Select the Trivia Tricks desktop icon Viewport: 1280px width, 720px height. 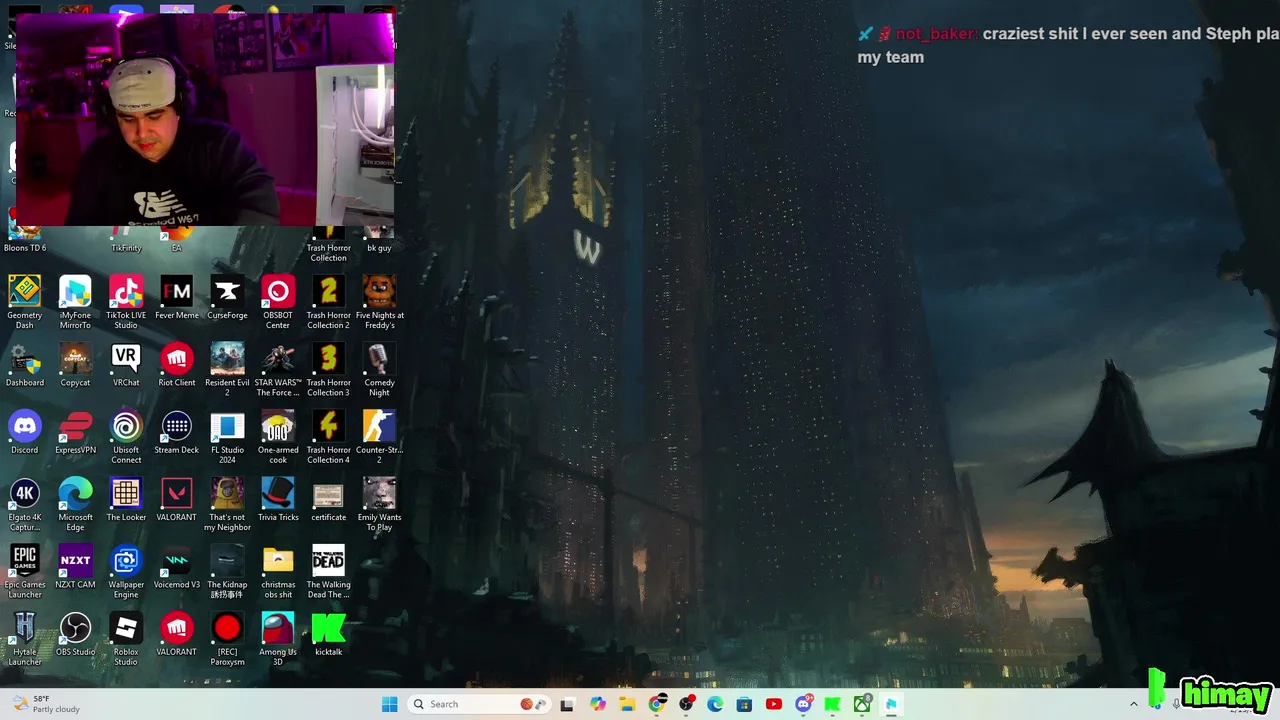tap(278, 499)
